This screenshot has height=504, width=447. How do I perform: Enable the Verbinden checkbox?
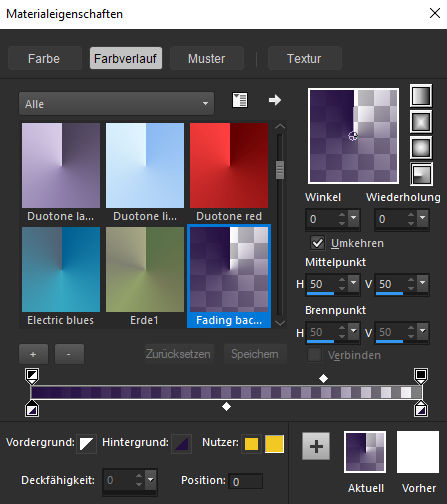314,355
